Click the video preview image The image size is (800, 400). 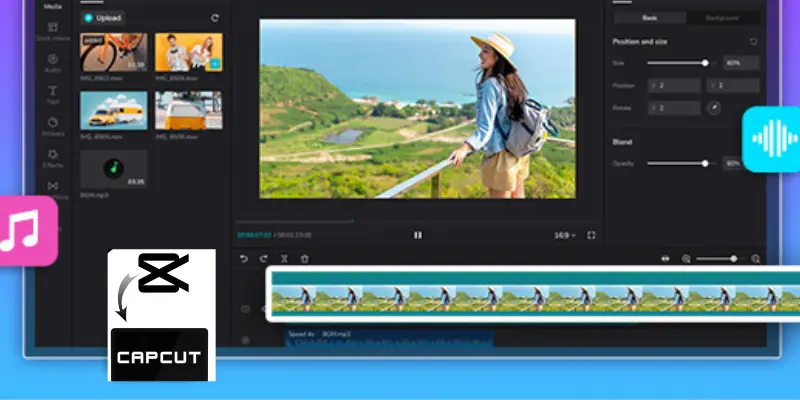click(417, 109)
